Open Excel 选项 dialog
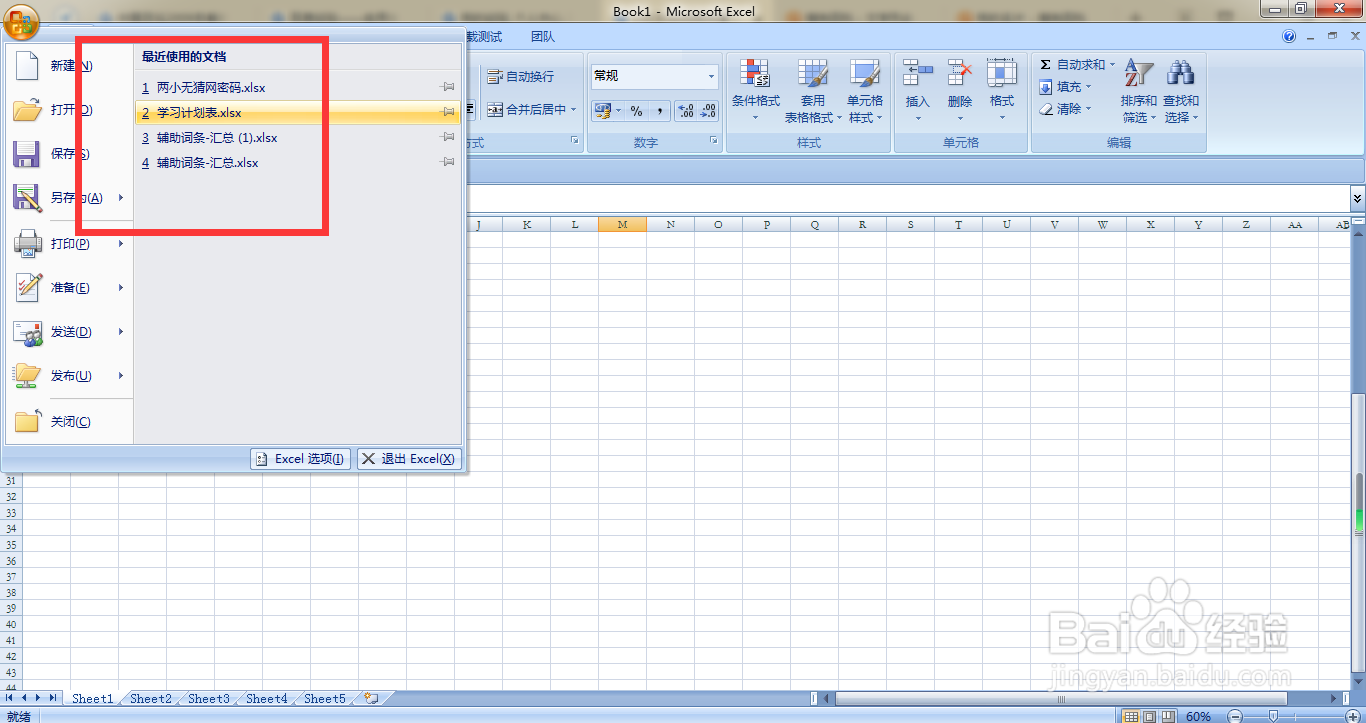Screen dimensions: 1366x723 [x=300, y=459]
